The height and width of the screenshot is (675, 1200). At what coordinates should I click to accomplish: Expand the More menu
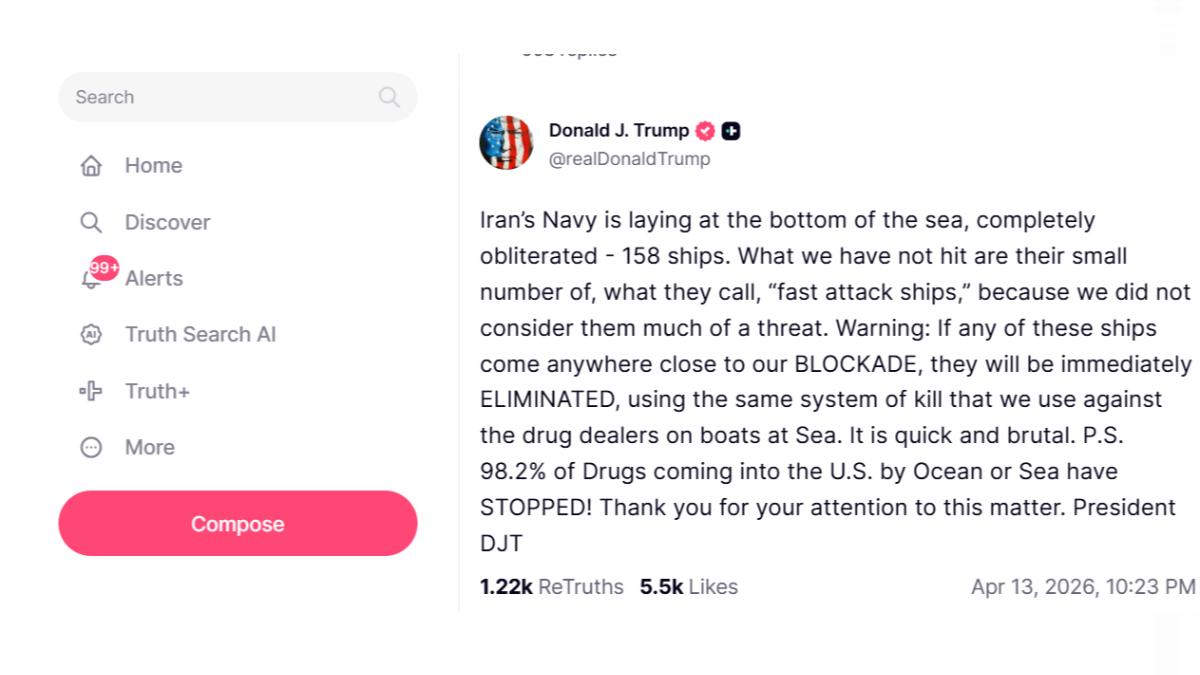click(x=150, y=447)
